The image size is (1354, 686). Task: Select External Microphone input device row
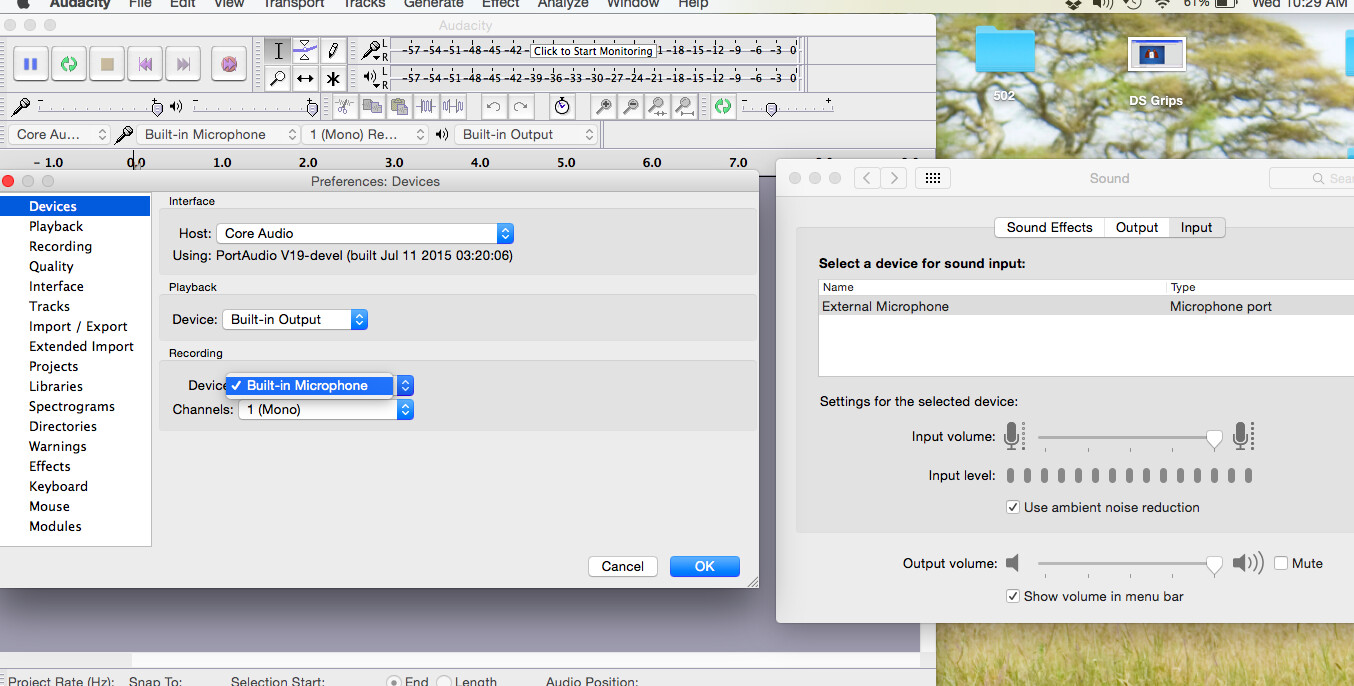click(1086, 307)
